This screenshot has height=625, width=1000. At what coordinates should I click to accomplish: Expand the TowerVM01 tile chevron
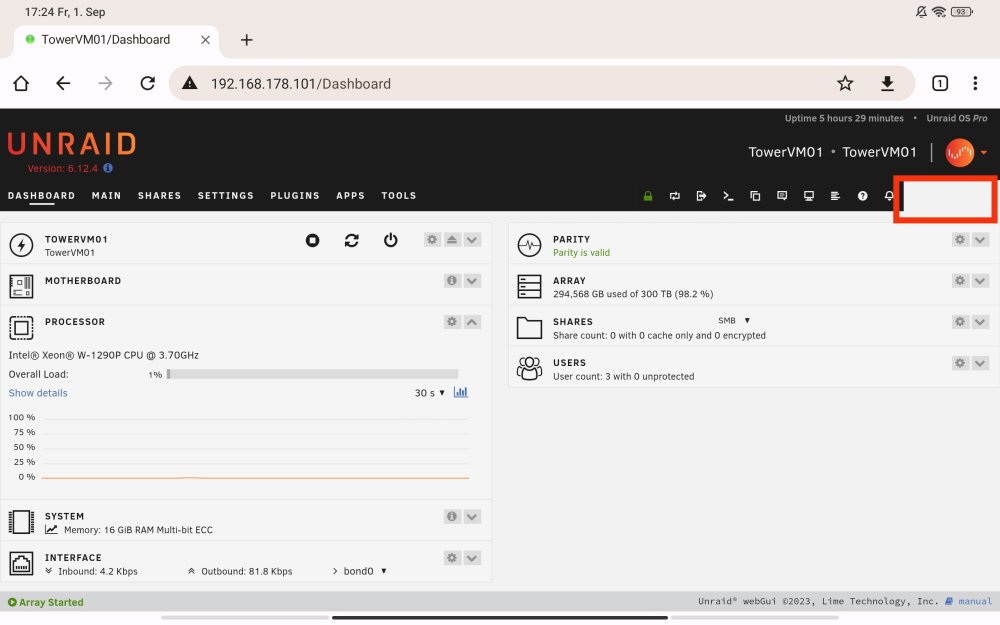pyautogui.click(x=472, y=240)
